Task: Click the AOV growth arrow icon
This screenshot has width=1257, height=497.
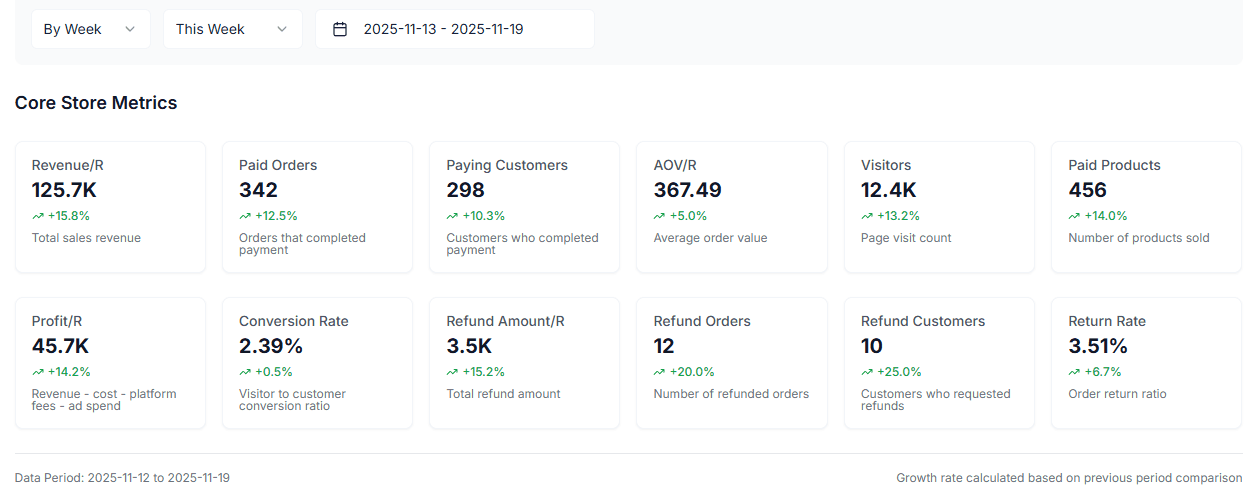Action: pyautogui.click(x=660, y=216)
